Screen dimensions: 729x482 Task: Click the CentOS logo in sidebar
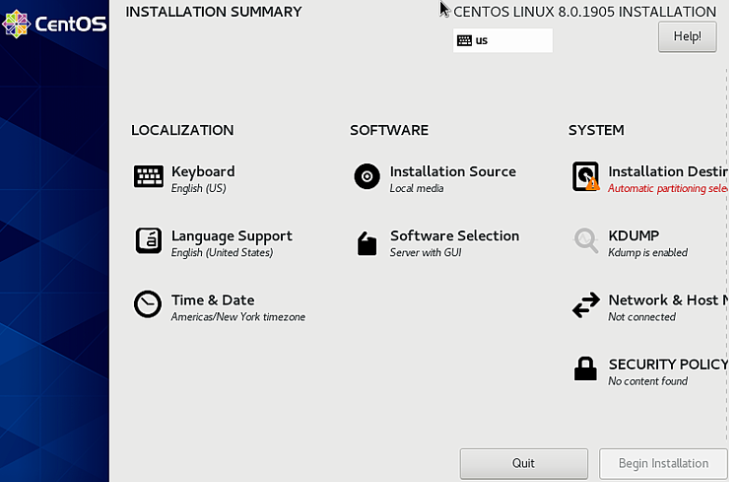[54, 24]
